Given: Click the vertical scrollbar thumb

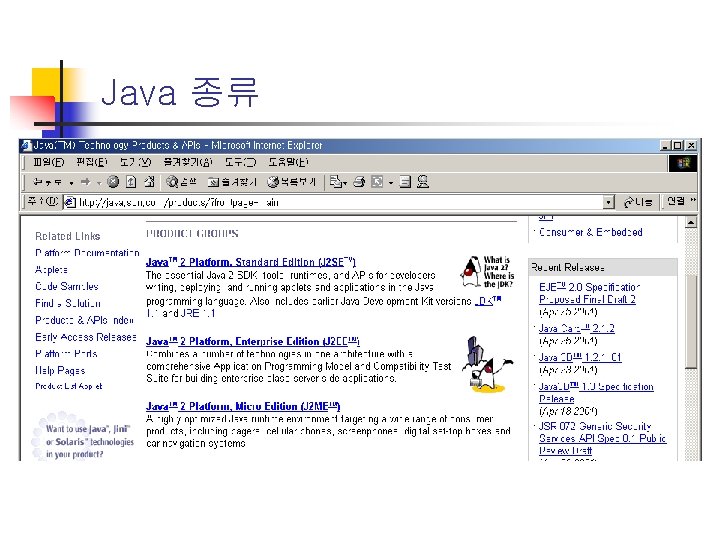Looking at the screenshot, I should (691, 321).
